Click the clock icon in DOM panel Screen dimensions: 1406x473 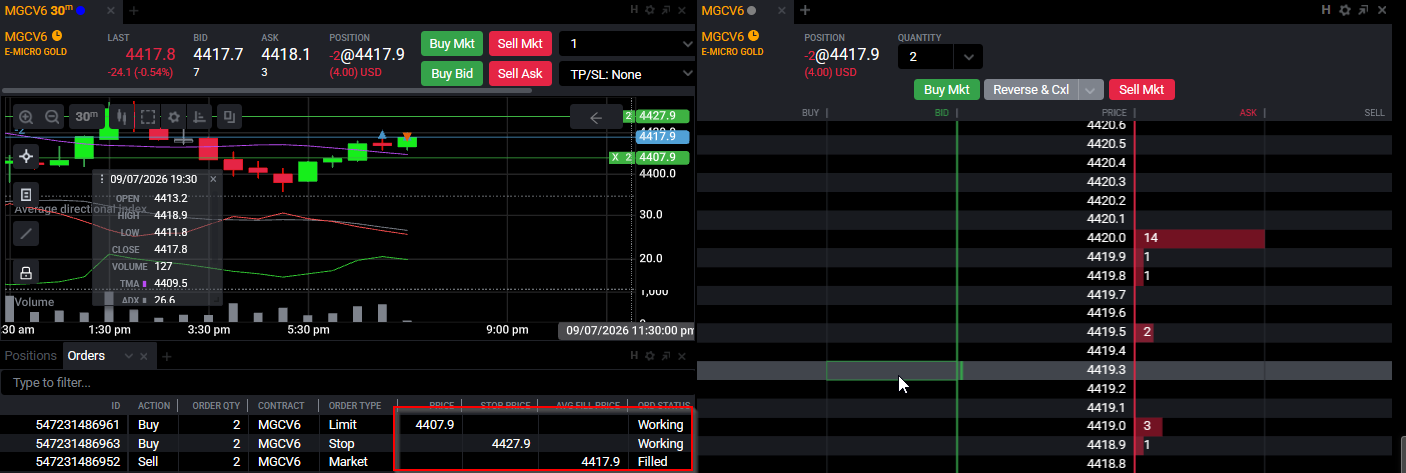pos(754,36)
